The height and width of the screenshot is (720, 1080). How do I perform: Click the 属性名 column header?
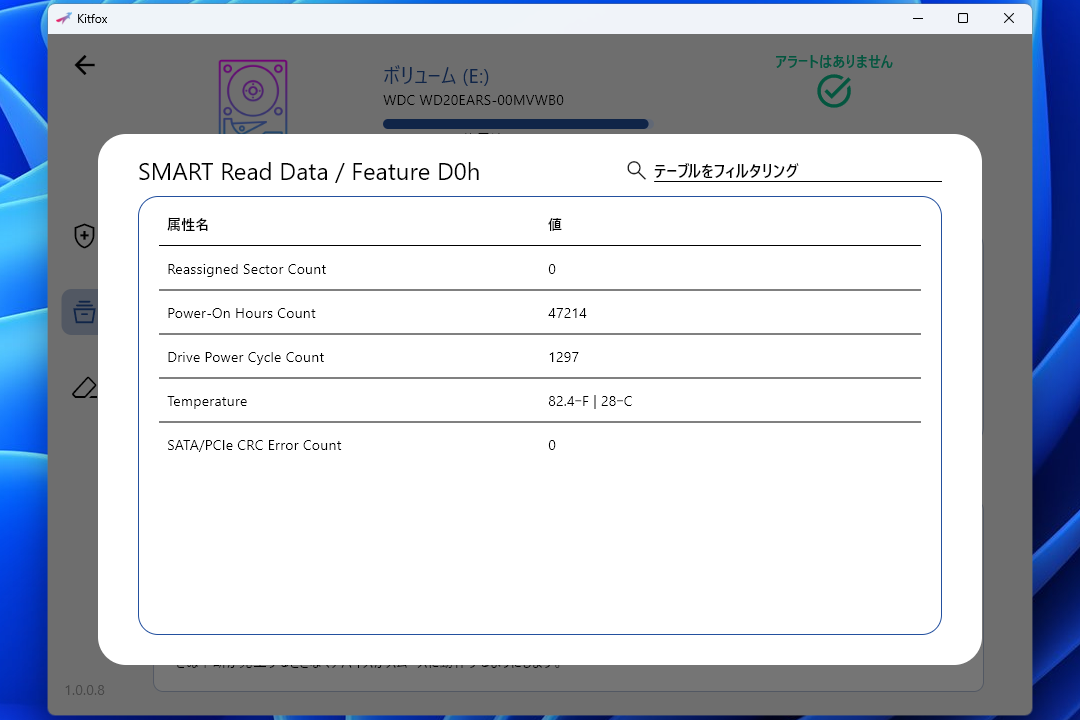tap(186, 224)
